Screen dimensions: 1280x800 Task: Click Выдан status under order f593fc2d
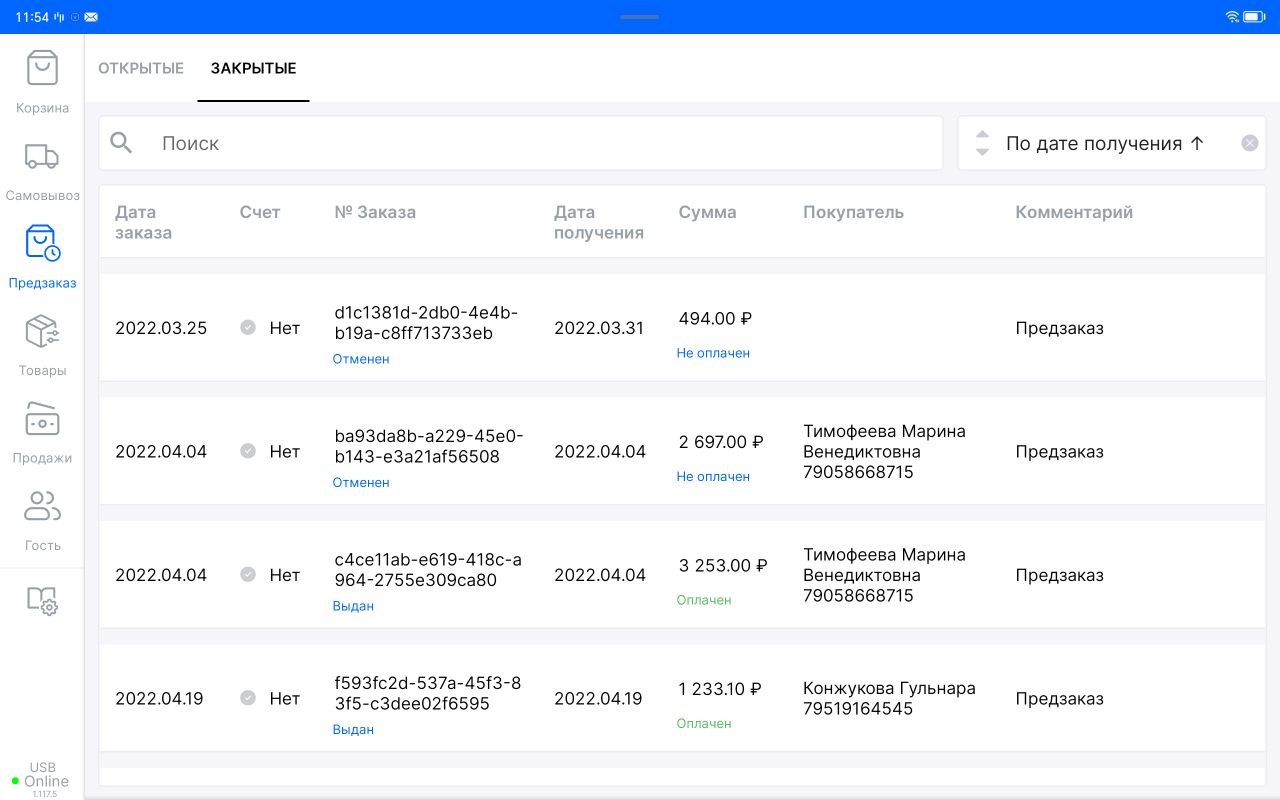click(x=353, y=729)
